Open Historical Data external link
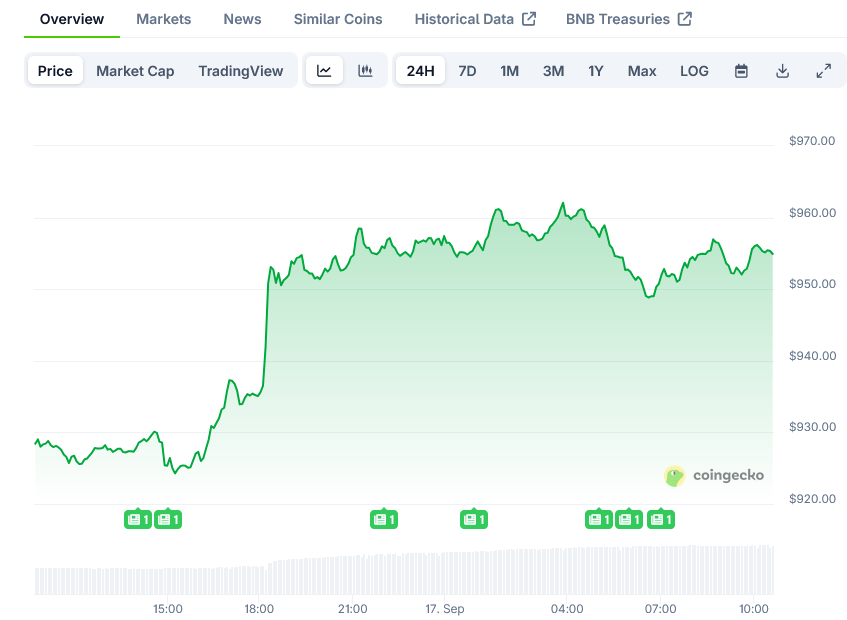The height and width of the screenshot is (620, 847). tap(475, 19)
